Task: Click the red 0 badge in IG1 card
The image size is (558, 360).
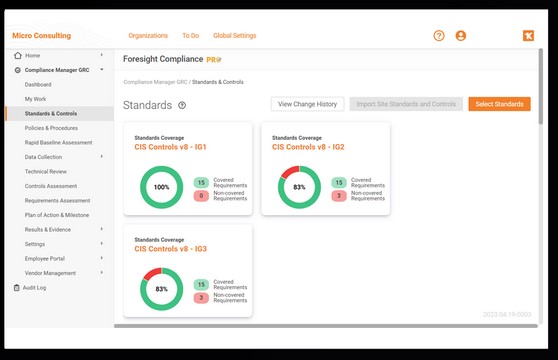Action: [201, 196]
